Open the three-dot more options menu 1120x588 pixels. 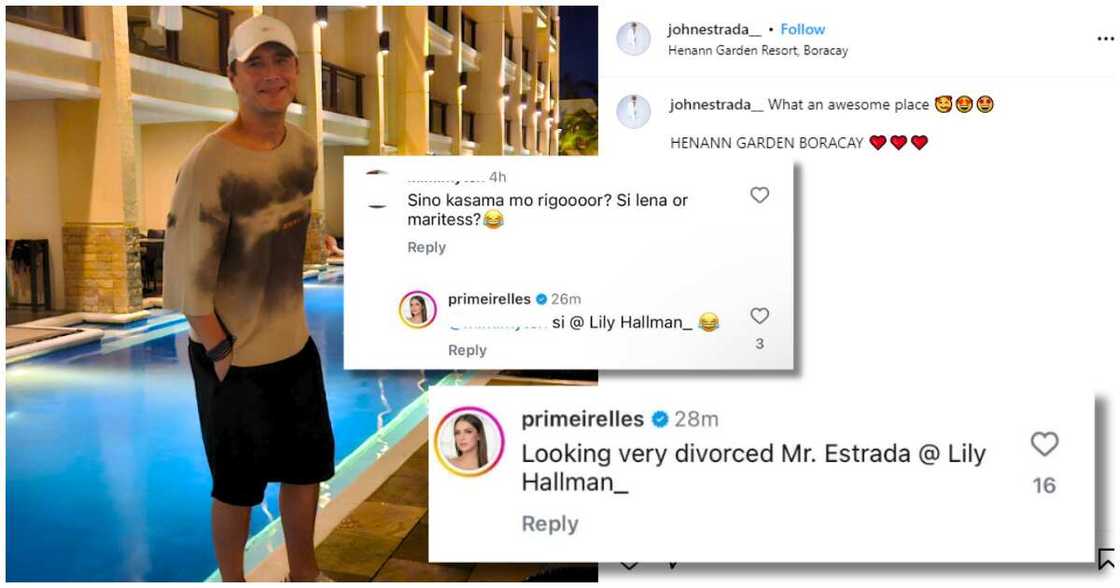[1105, 39]
